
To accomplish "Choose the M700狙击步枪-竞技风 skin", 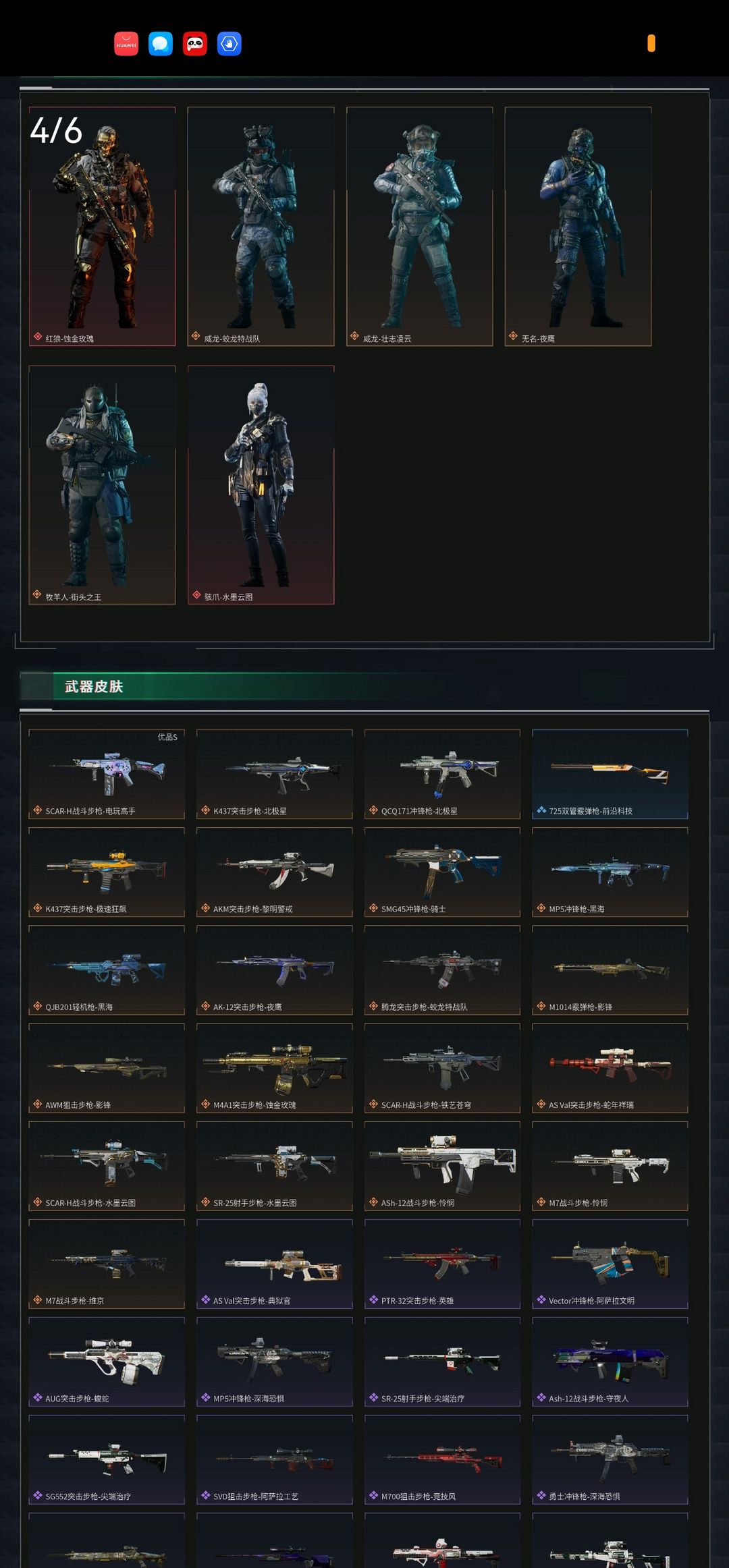I will click(x=442, y=1459).
